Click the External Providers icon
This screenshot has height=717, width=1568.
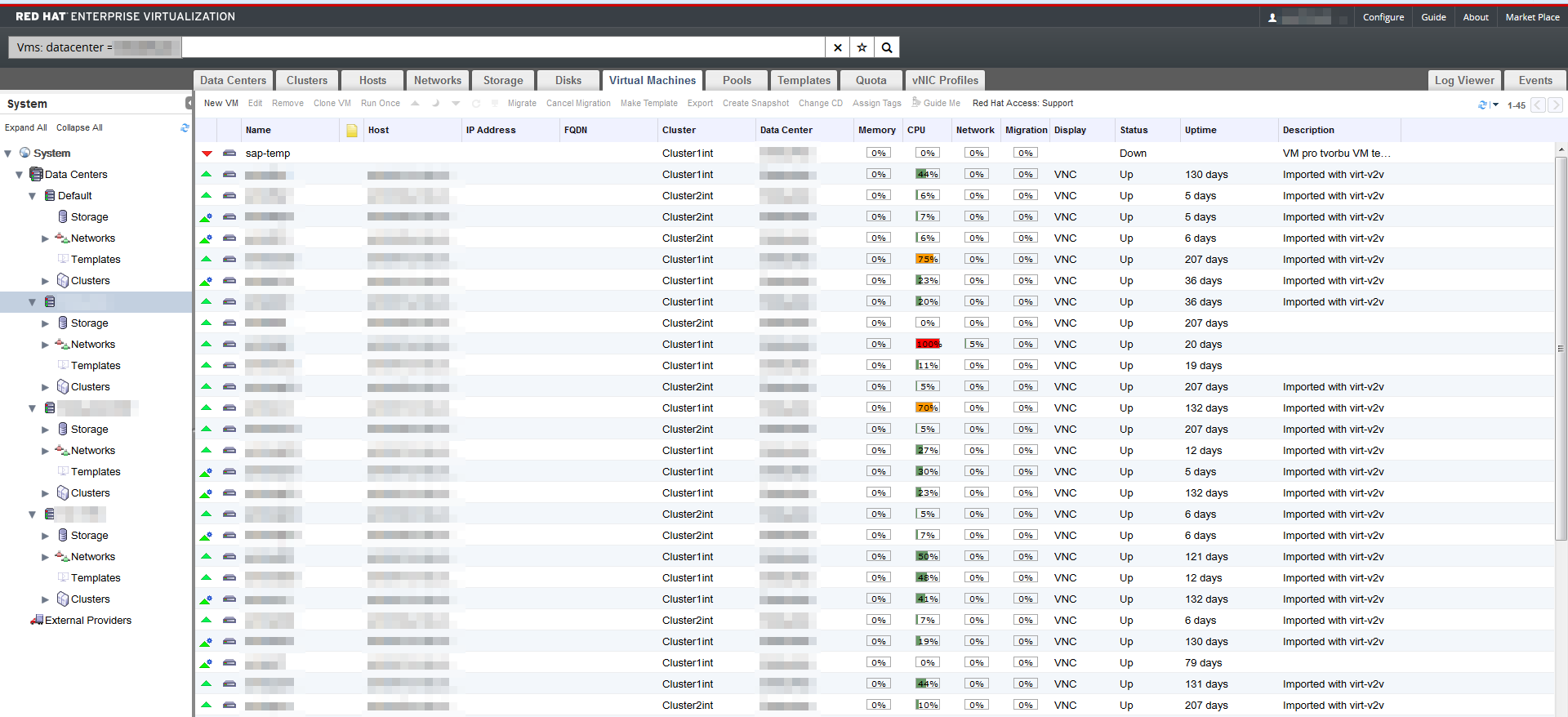tap(37, 620)
